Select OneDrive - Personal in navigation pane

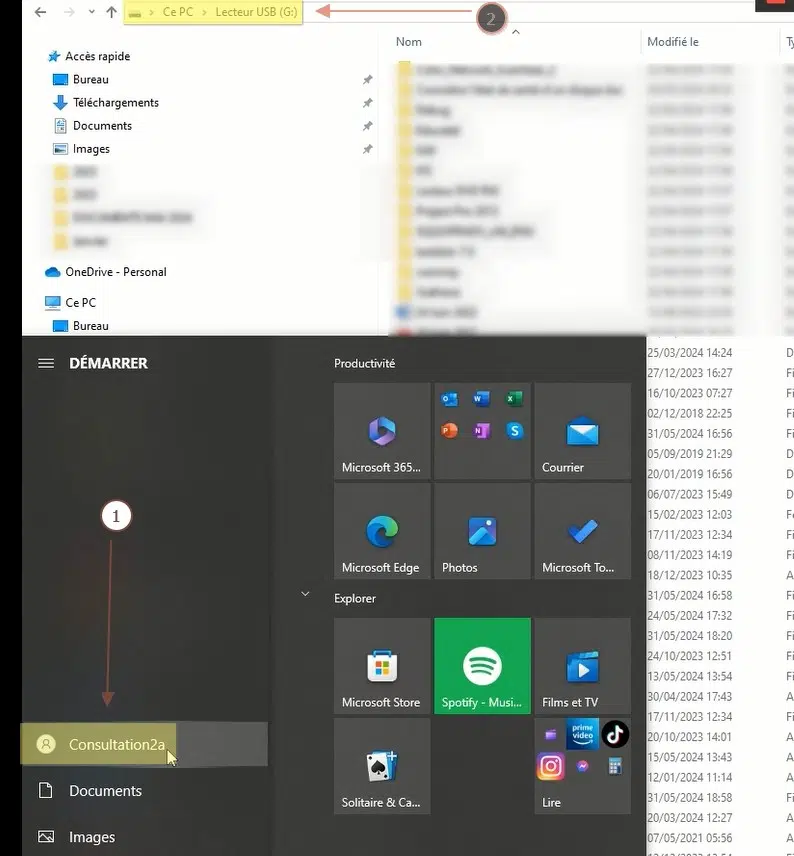tap(116, 272)
